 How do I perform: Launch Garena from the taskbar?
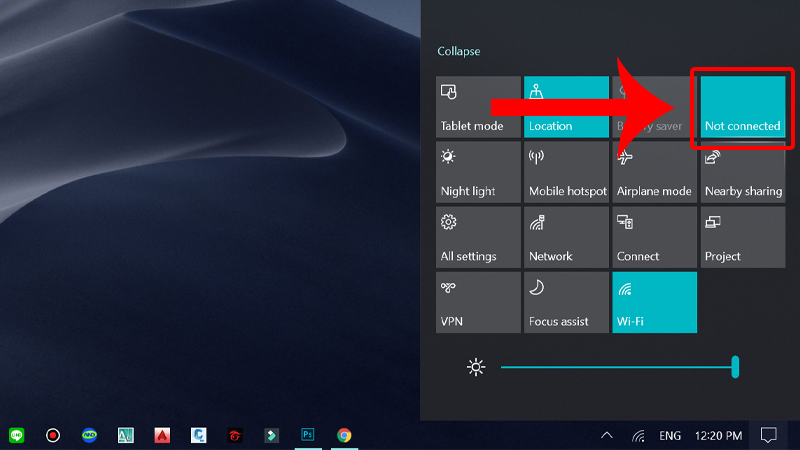pos(235,435)
